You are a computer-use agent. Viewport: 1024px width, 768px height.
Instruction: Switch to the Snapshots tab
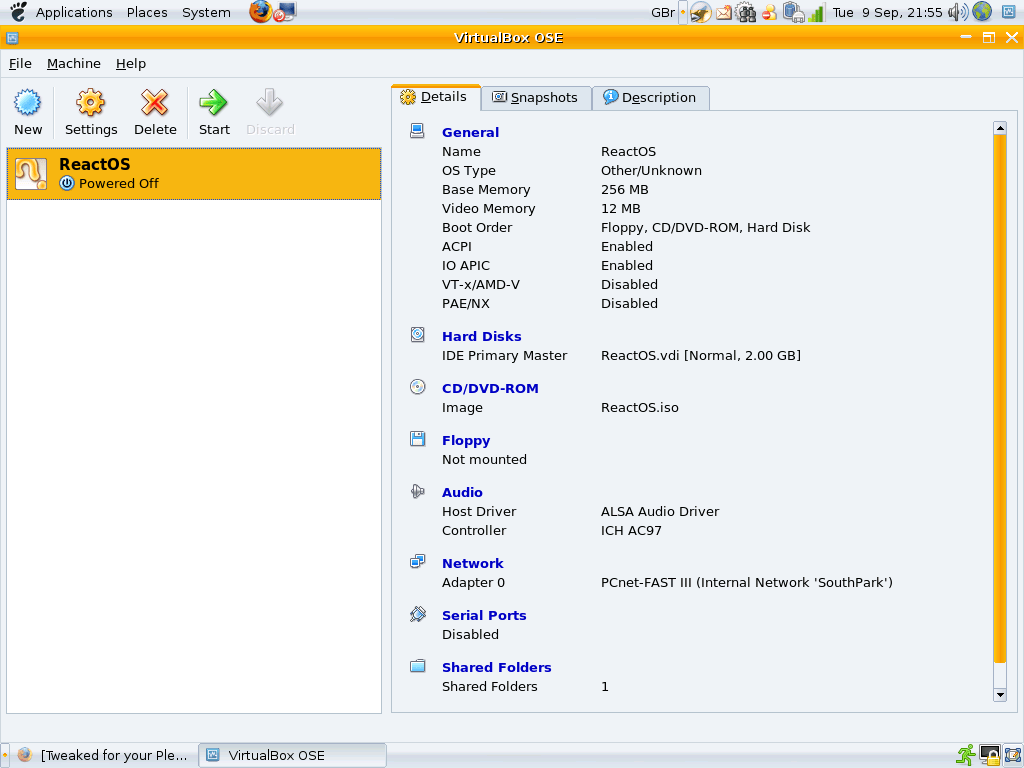point(537,97)
